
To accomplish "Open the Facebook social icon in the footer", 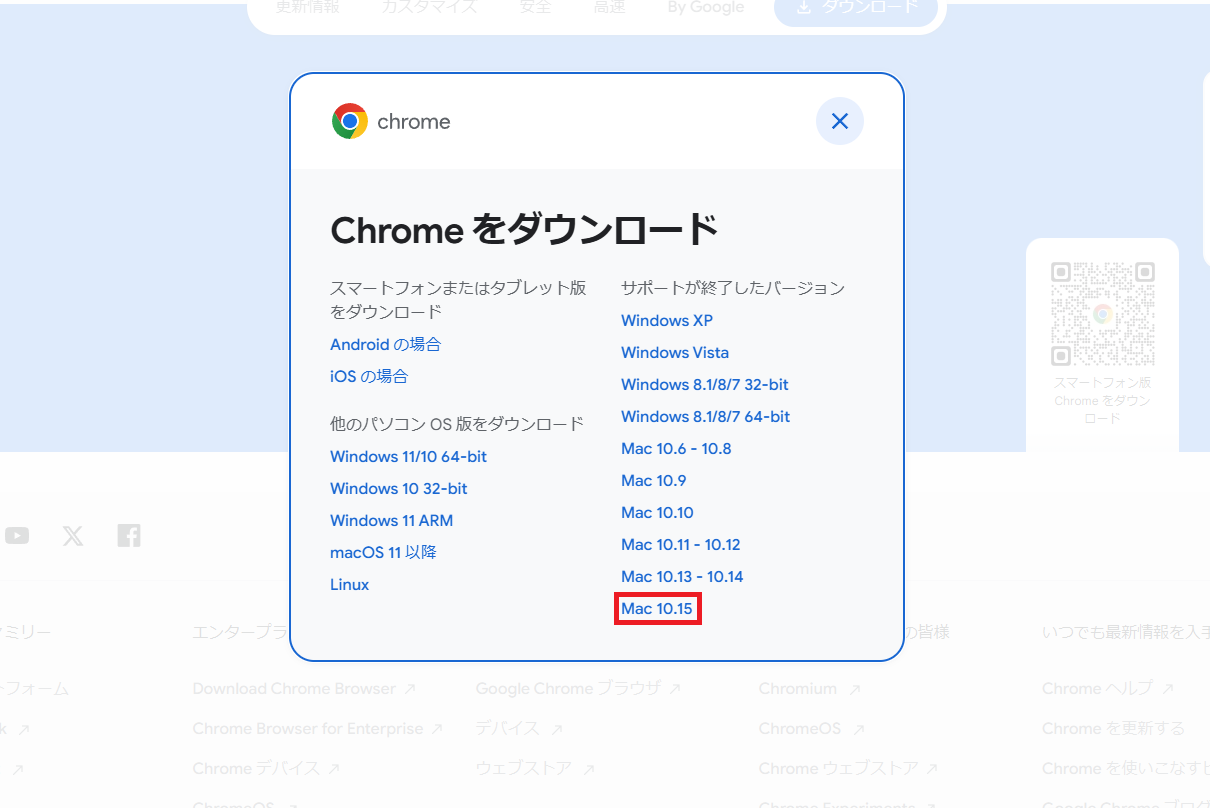I will 129,536.
